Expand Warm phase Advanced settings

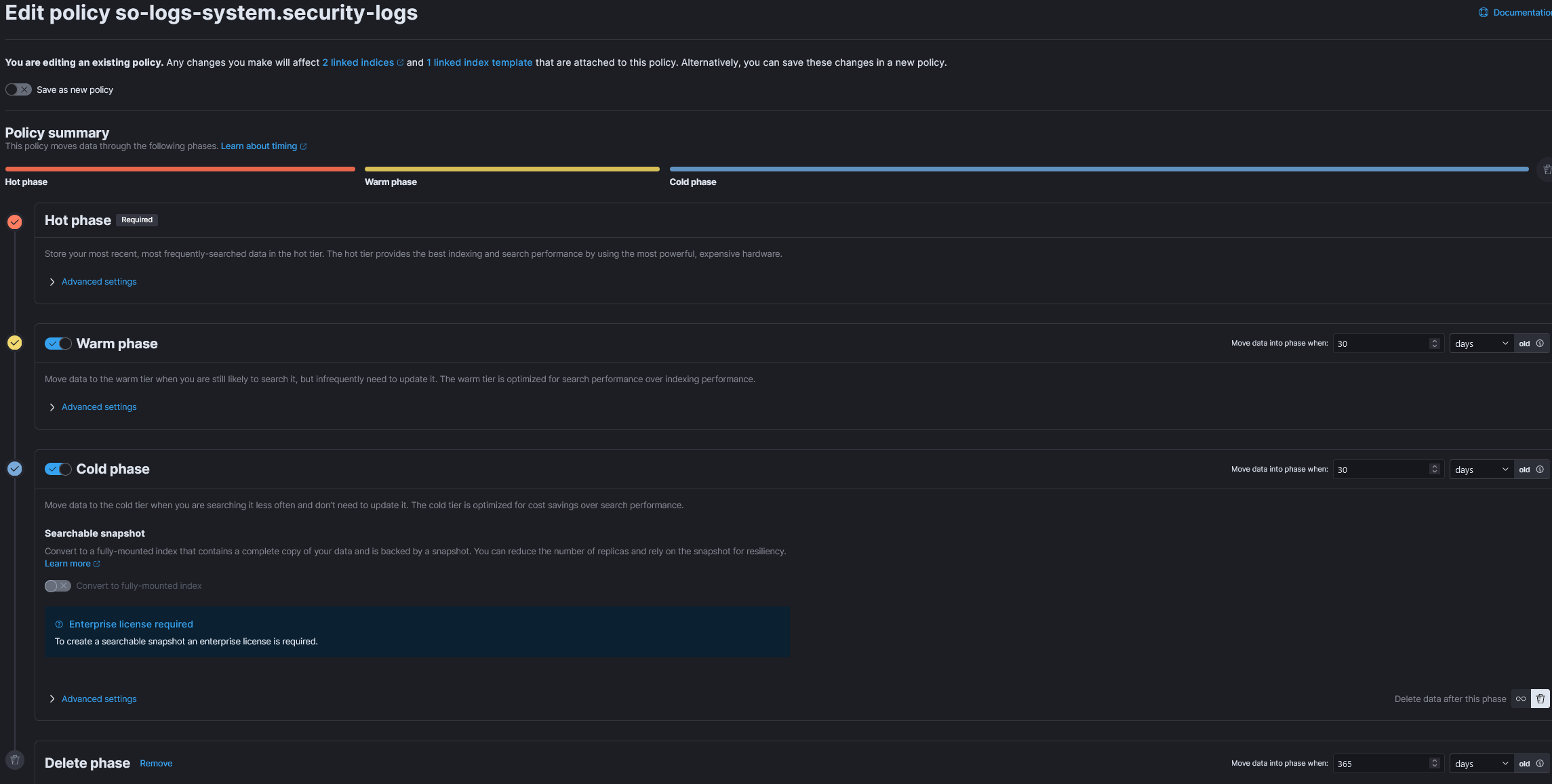click(x=98, y=407)
